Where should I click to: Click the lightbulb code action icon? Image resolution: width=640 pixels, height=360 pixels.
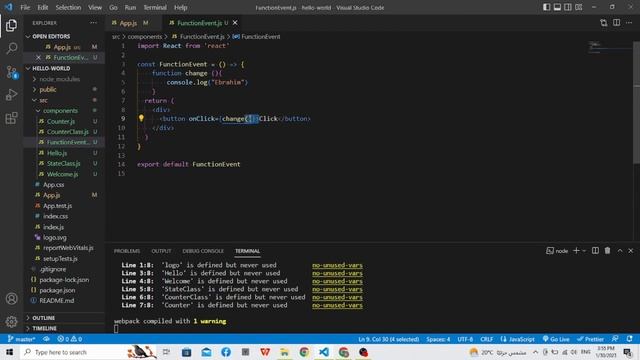click(141, 118)
